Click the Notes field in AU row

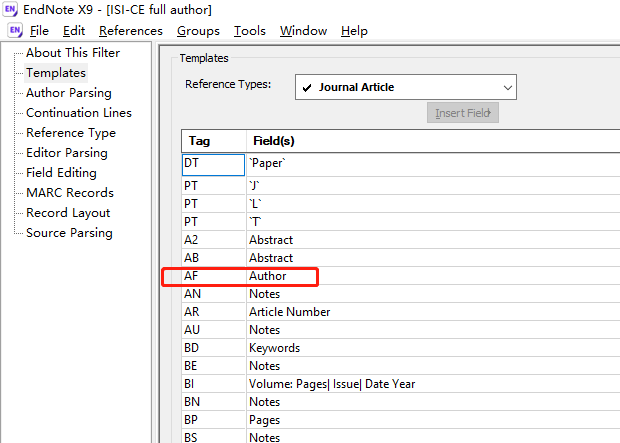coord(433,330)
